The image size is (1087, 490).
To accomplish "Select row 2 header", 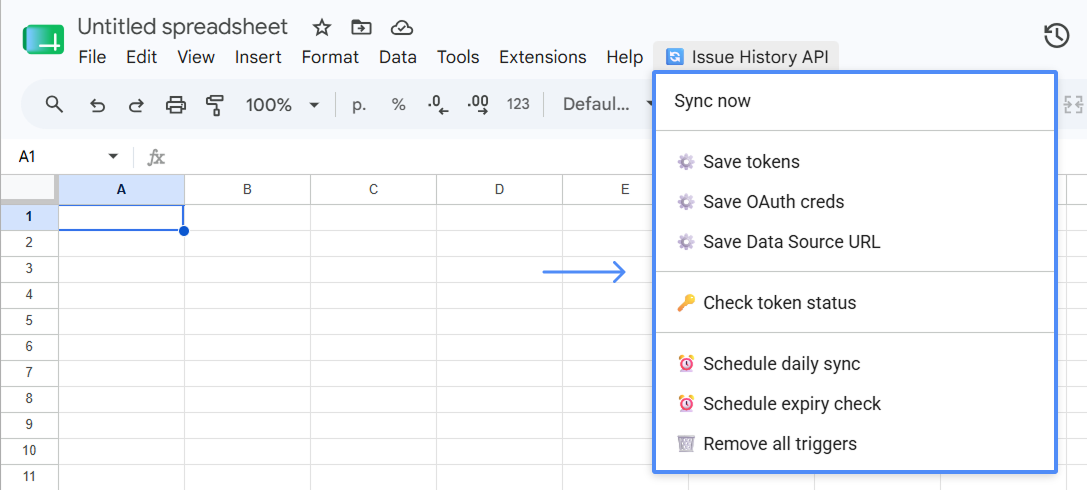I will click(x=29, y=243).
